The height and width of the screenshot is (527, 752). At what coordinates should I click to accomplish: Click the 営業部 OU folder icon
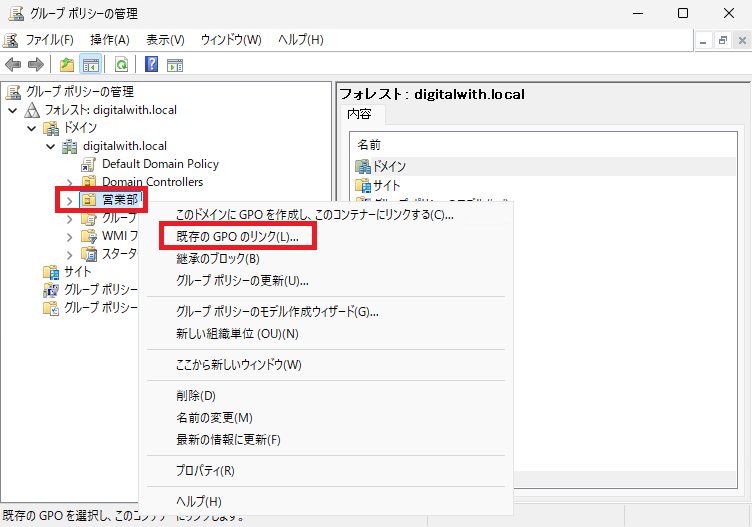(x=88, y=200)
